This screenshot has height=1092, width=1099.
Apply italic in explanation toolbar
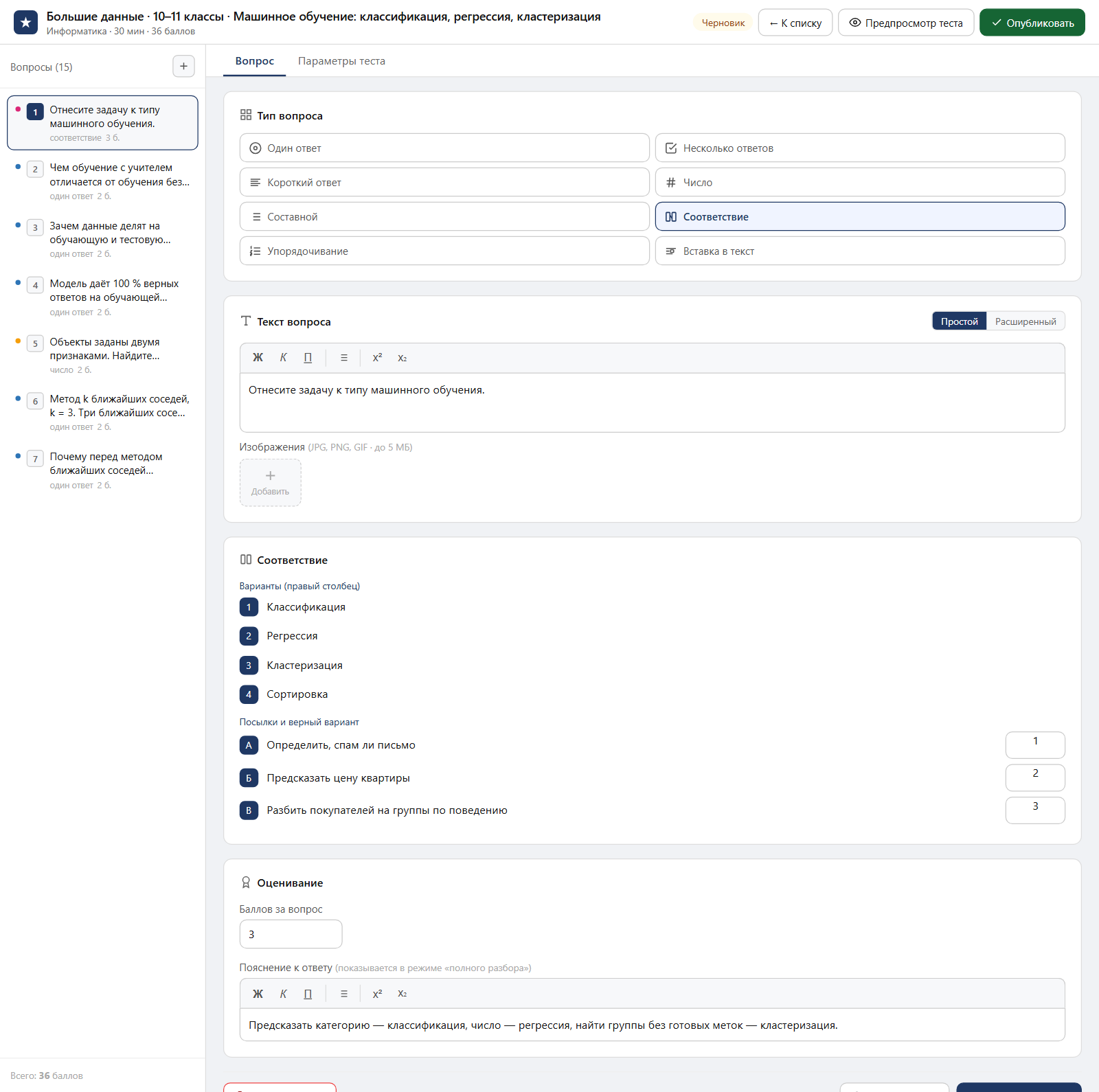click(283, 994)
